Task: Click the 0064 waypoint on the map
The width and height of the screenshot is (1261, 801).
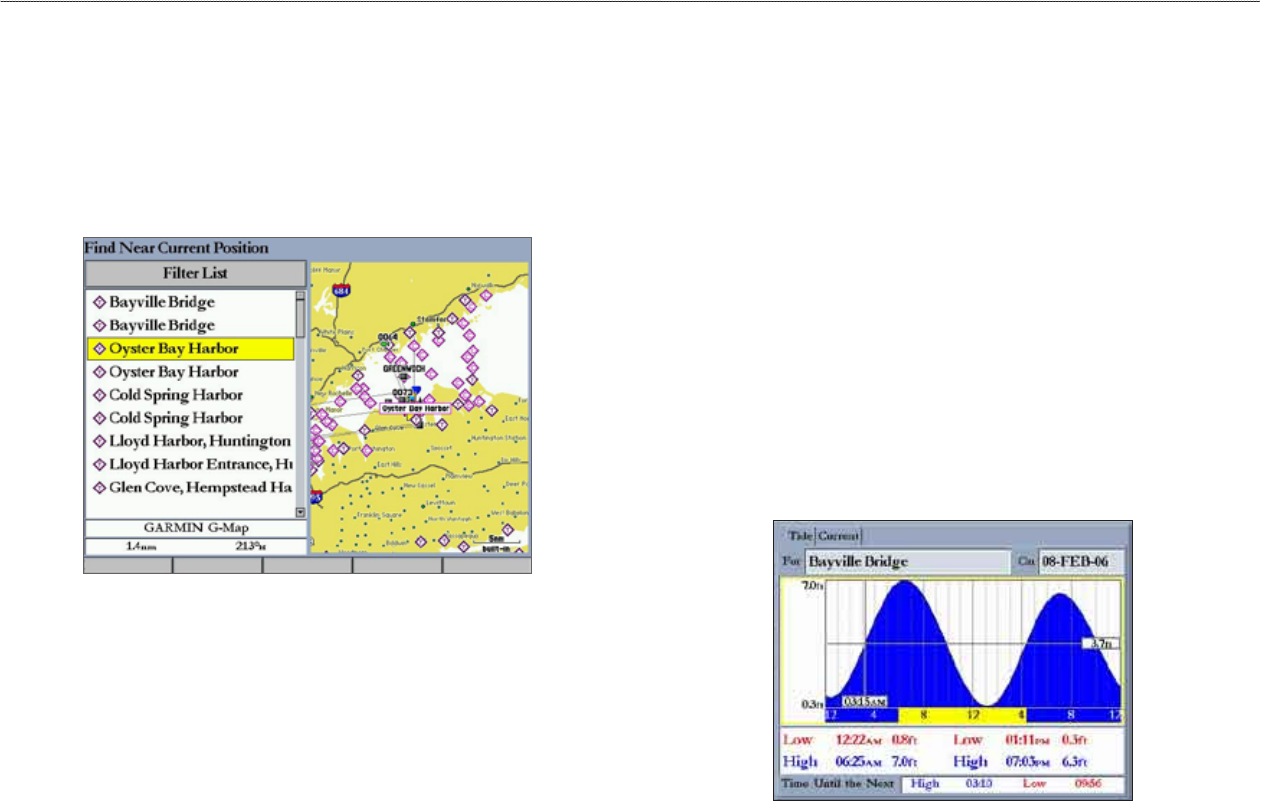Action: click(x=388, y=338)
